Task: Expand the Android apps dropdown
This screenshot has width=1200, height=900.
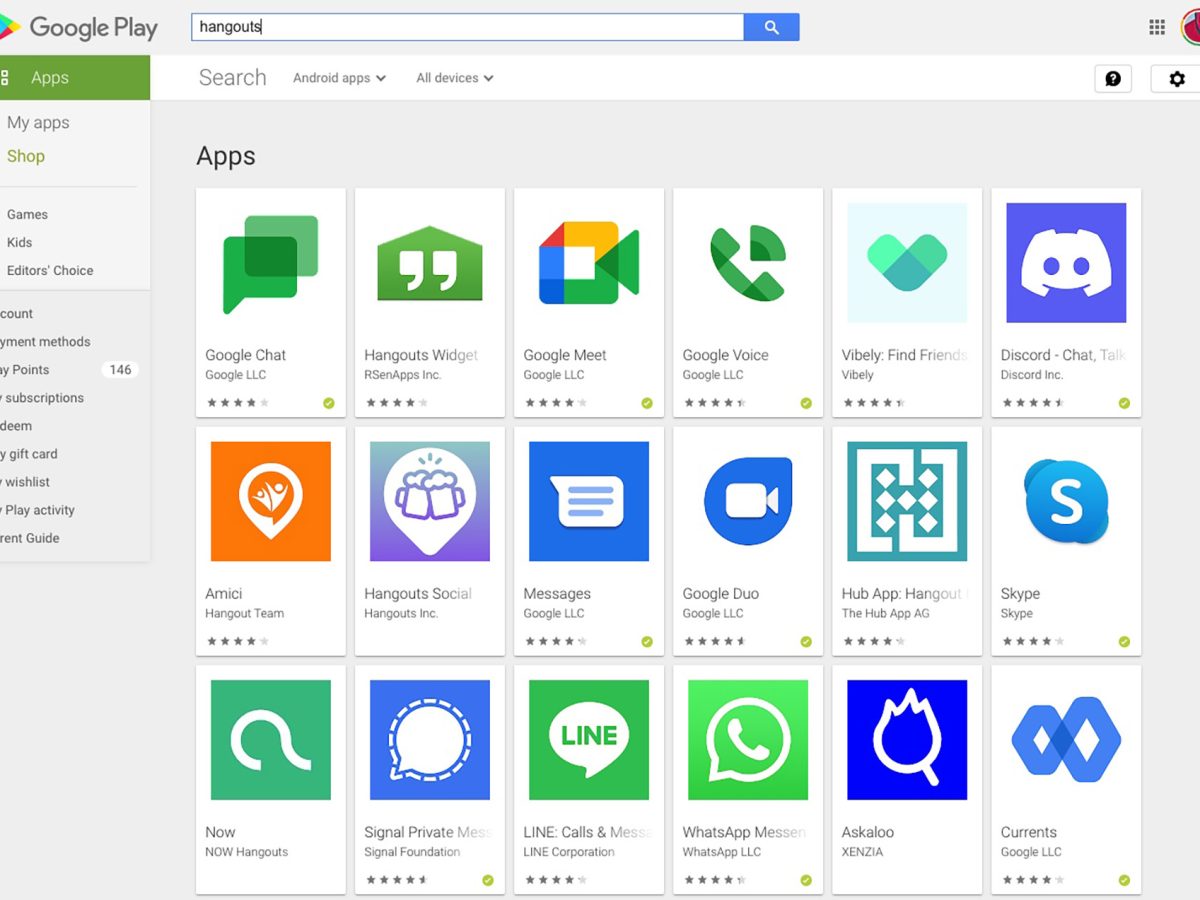Action: coord(339,78)
